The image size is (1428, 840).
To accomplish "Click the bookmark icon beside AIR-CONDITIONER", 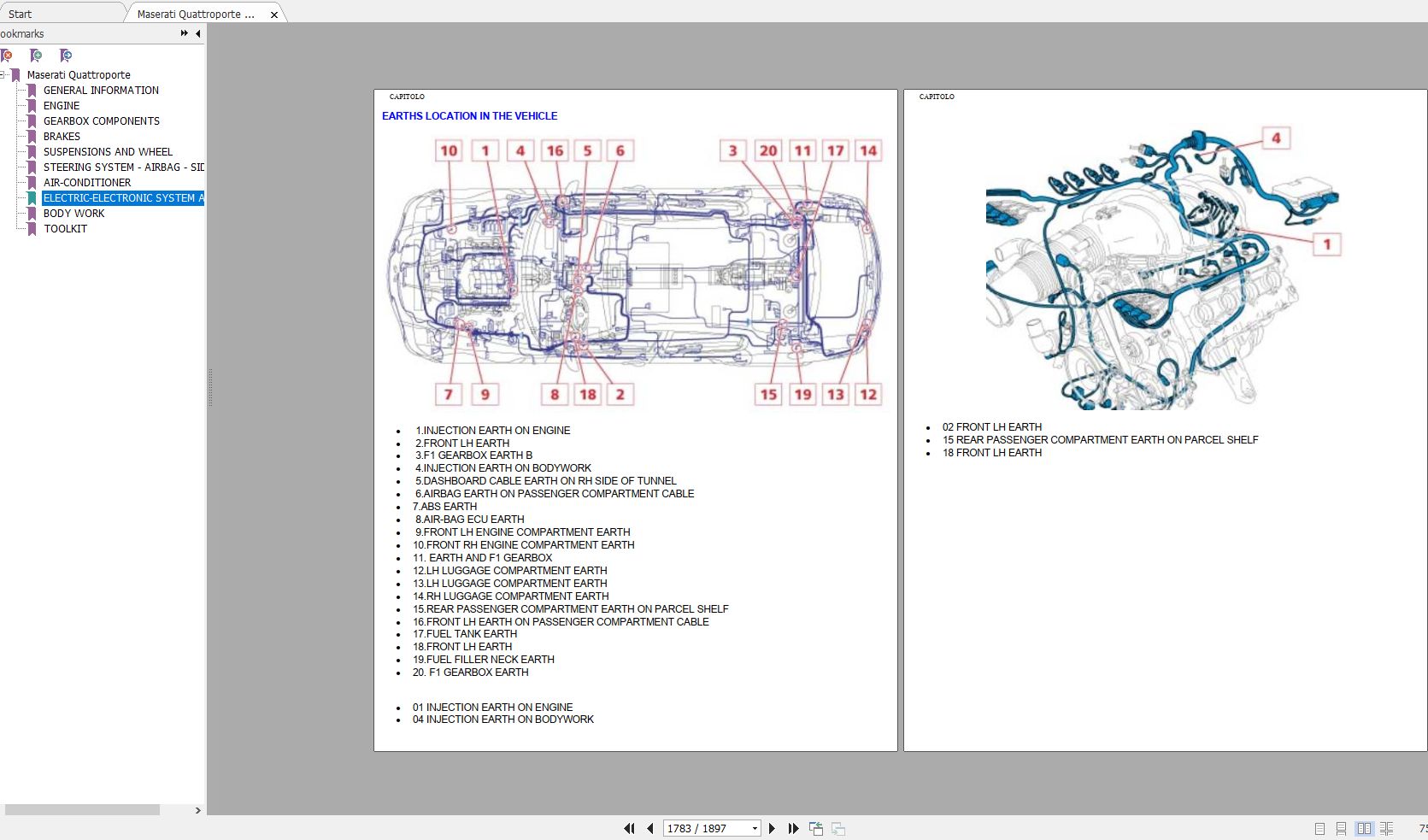I will (32, 183).
